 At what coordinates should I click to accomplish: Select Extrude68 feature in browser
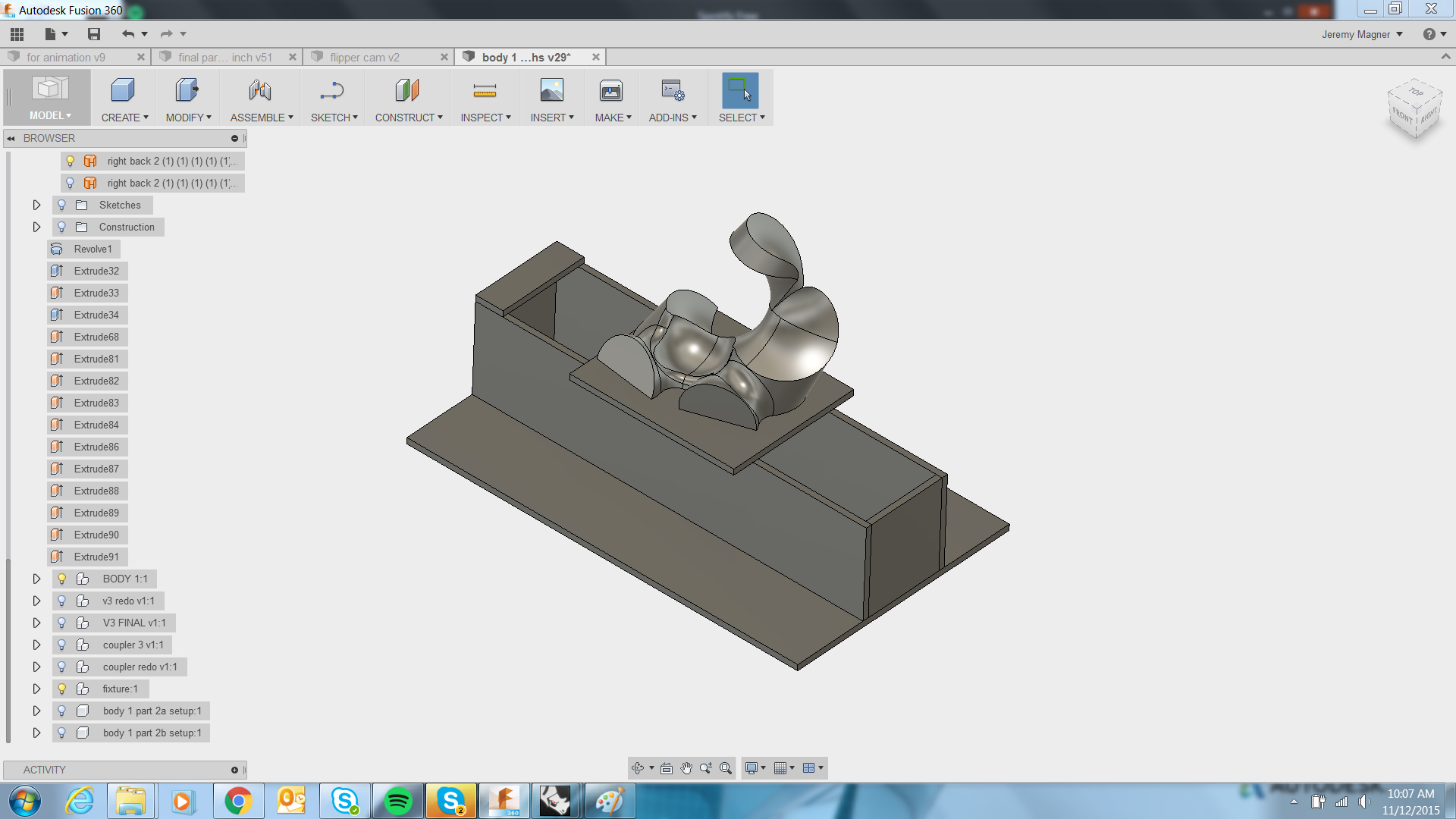87,337
